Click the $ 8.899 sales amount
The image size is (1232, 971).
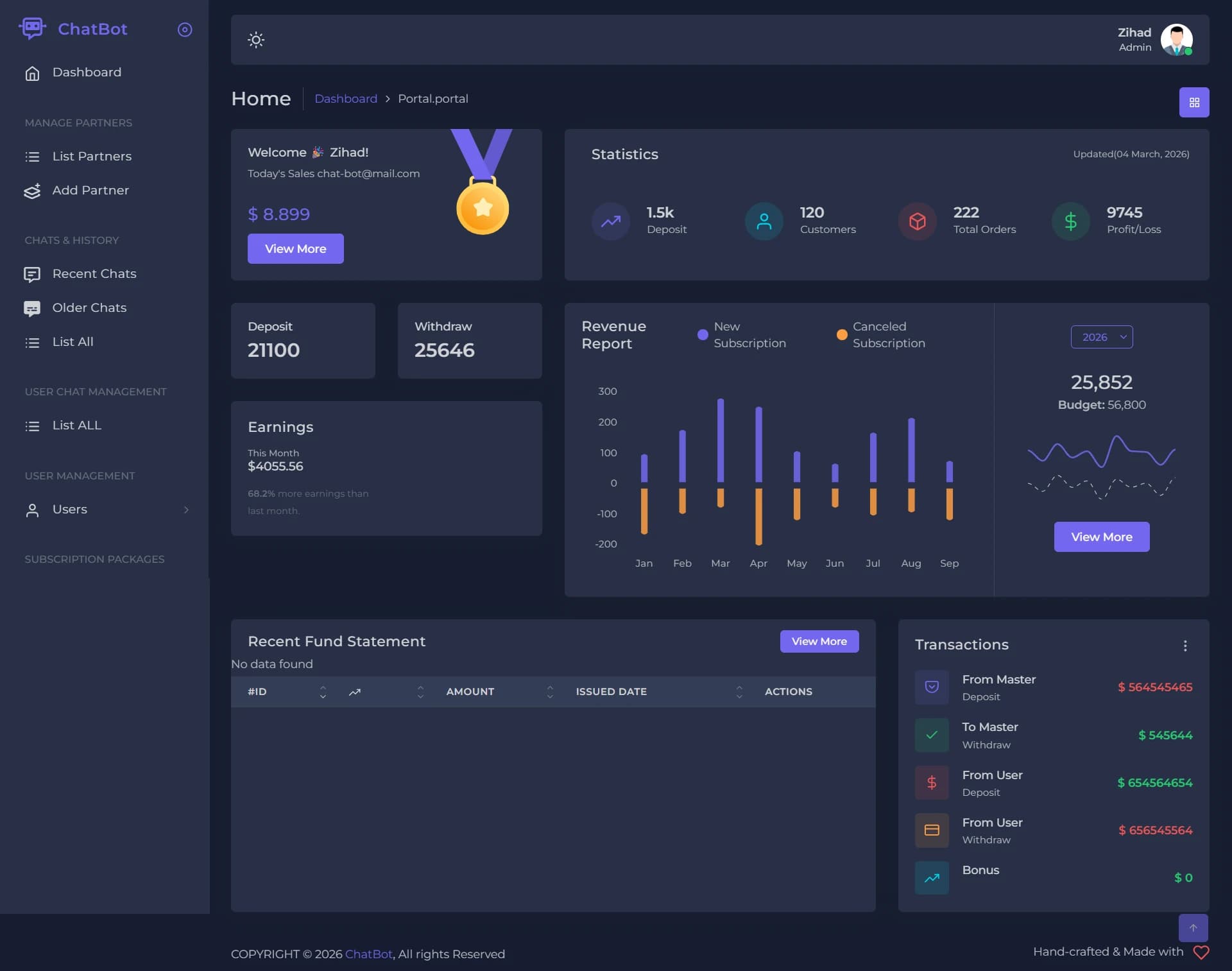(278, 214)
